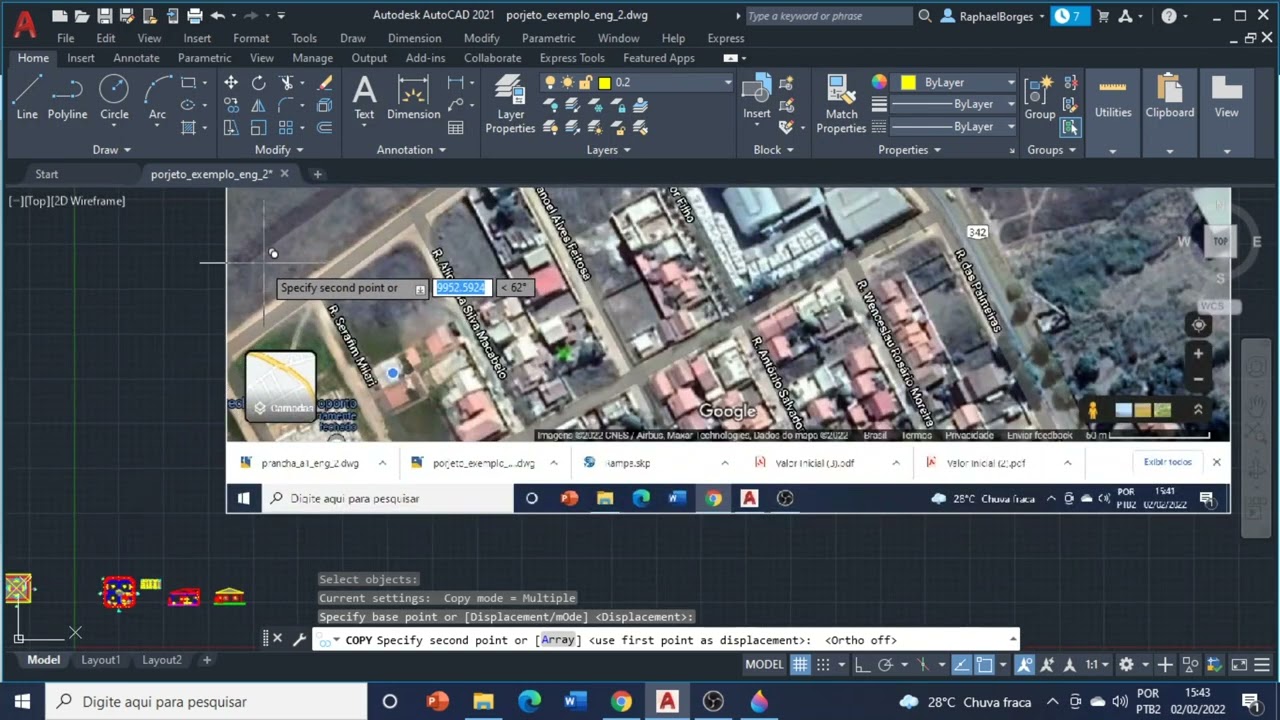Toggle snap mode in status bar
The image size is (1280, 720).
(823, 664)
